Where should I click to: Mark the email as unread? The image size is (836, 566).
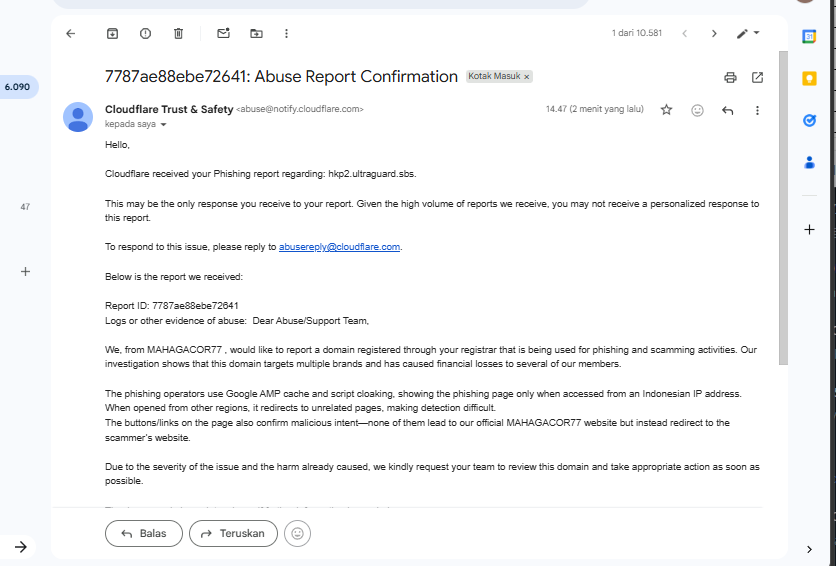pos(223,34)
